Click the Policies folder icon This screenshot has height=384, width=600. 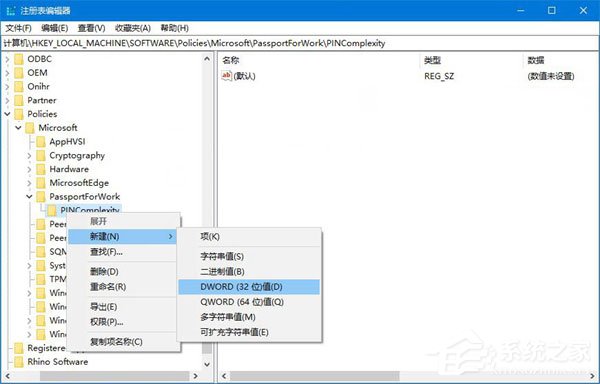pyautogui.click(x=19, y=114)
